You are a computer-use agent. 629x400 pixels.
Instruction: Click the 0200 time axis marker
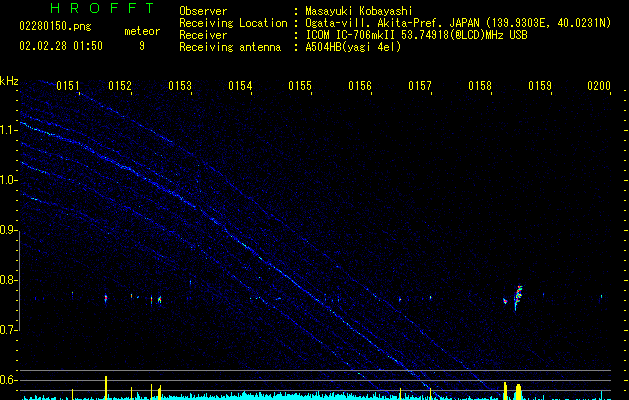599,86
